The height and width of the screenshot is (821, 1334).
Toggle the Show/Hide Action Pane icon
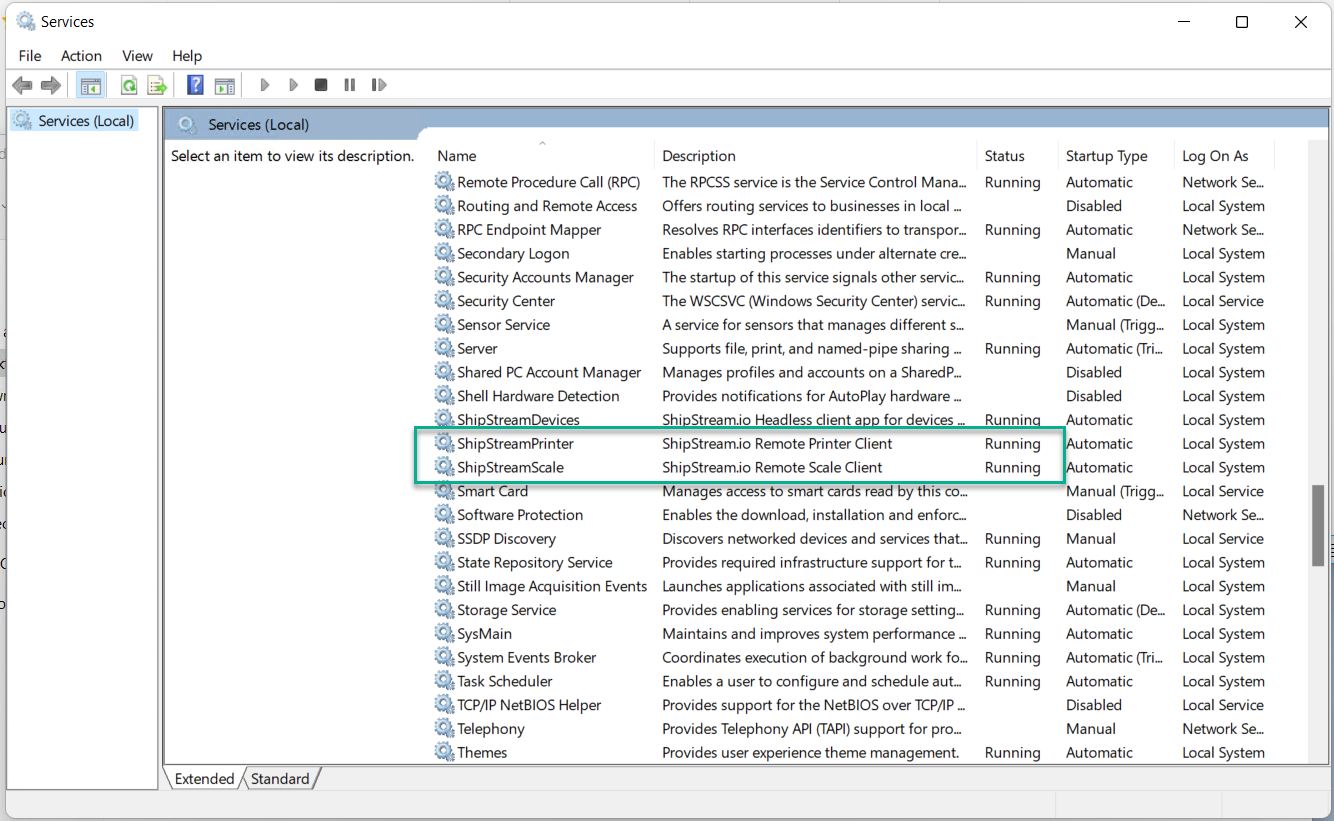tap(224, 85)
